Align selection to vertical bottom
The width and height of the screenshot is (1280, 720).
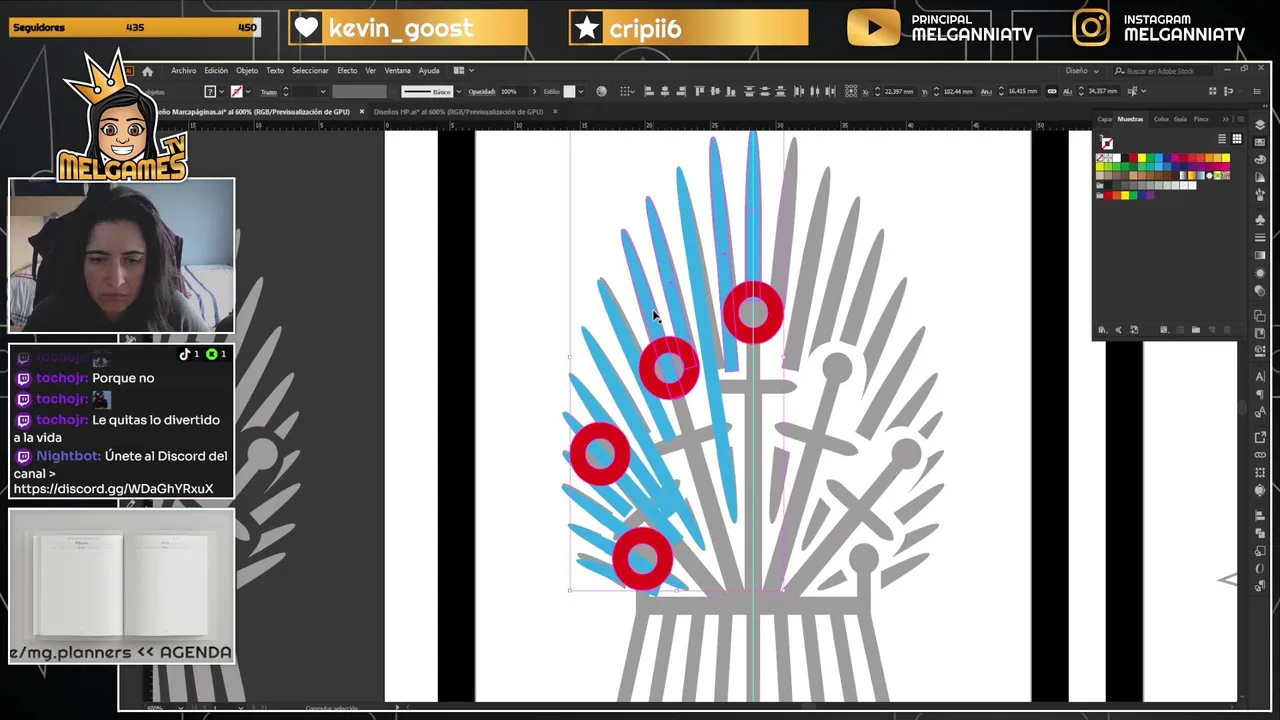[731, 91]
